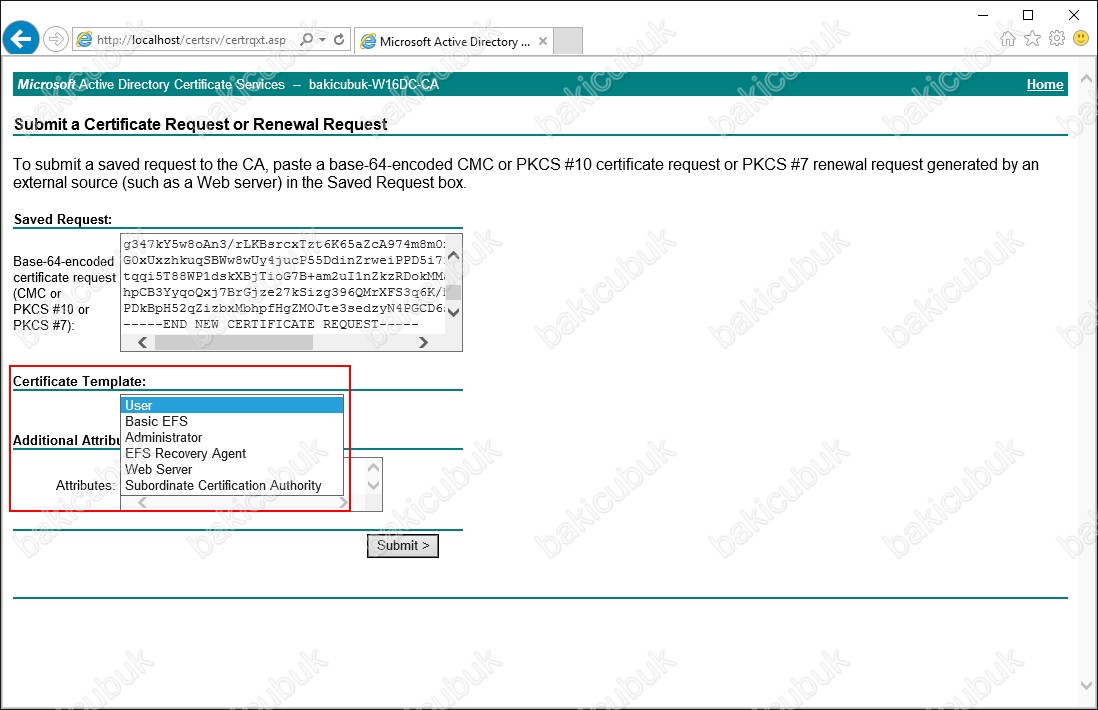Maximize the browser window
Viewport: 1098px width, 710px height.
tap(1028, 15)
